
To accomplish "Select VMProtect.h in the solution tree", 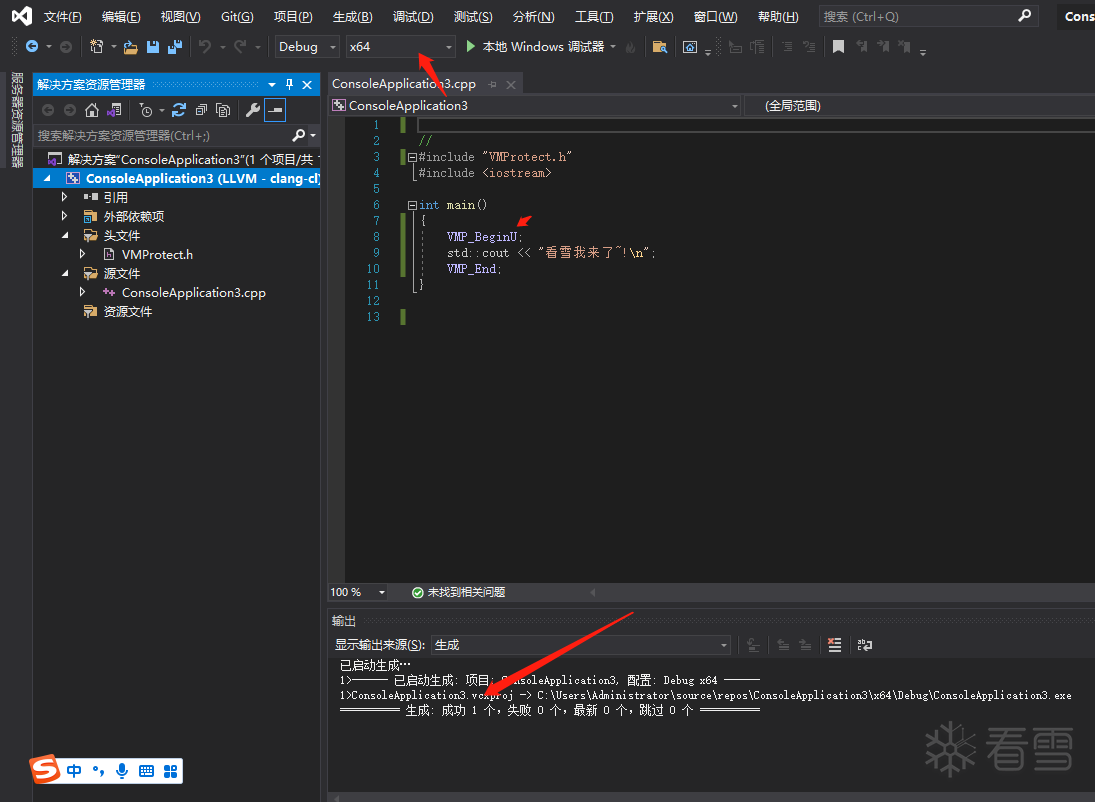I will click(157, 255).
